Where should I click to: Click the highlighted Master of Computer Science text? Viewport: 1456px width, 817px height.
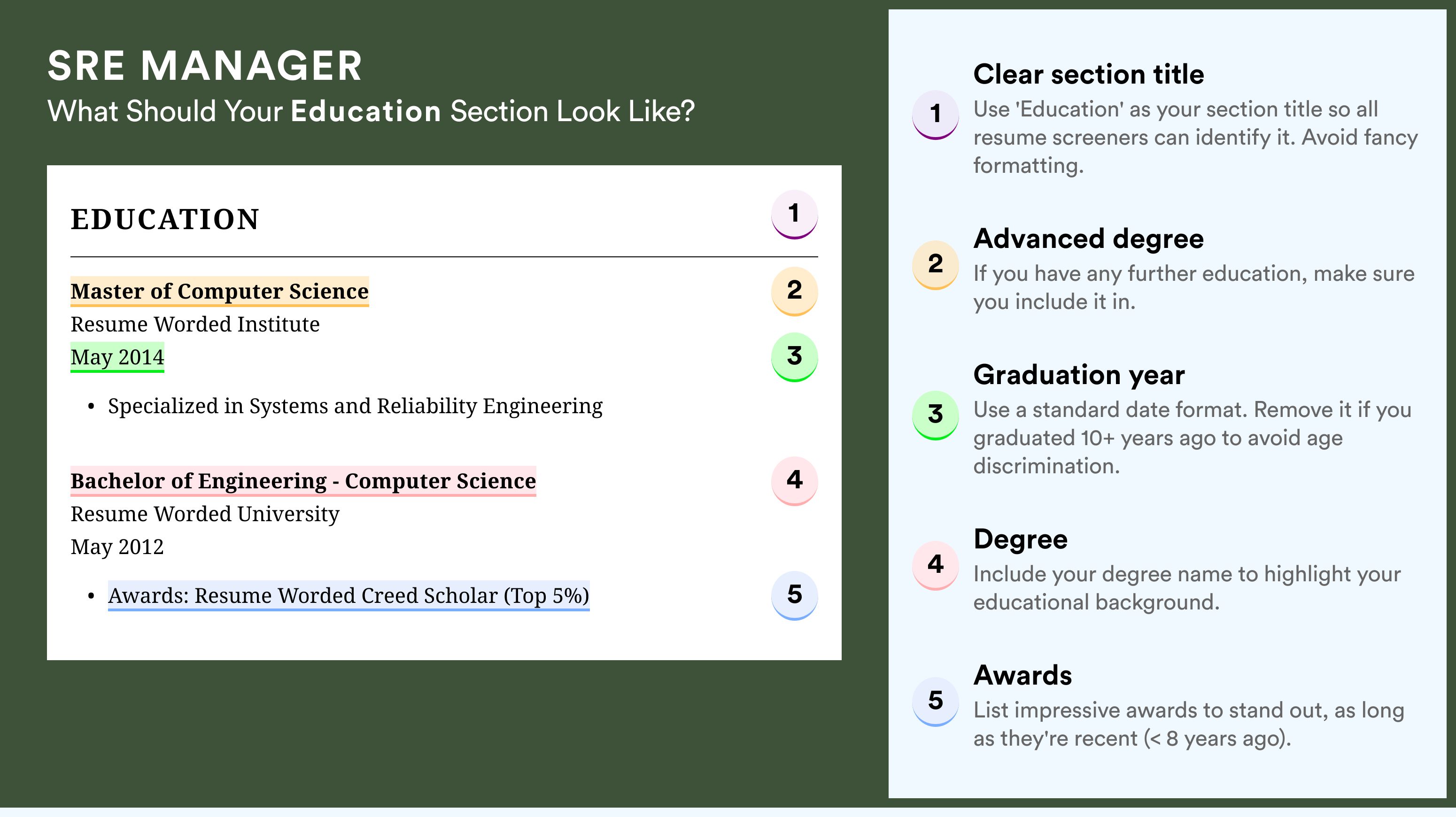pyautogui.click(x=219, y=292)
